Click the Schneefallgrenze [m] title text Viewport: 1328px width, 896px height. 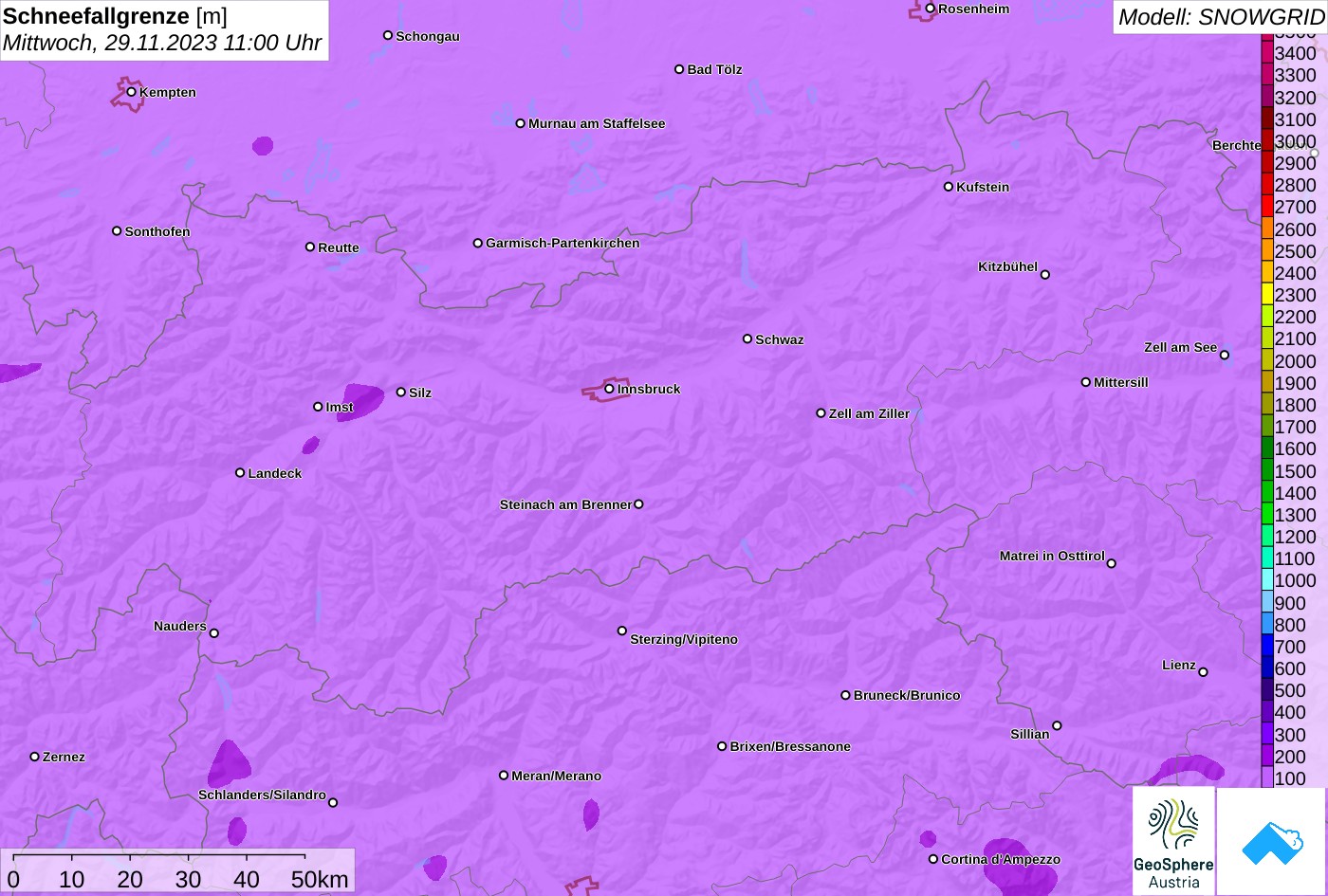click(116, 16)
